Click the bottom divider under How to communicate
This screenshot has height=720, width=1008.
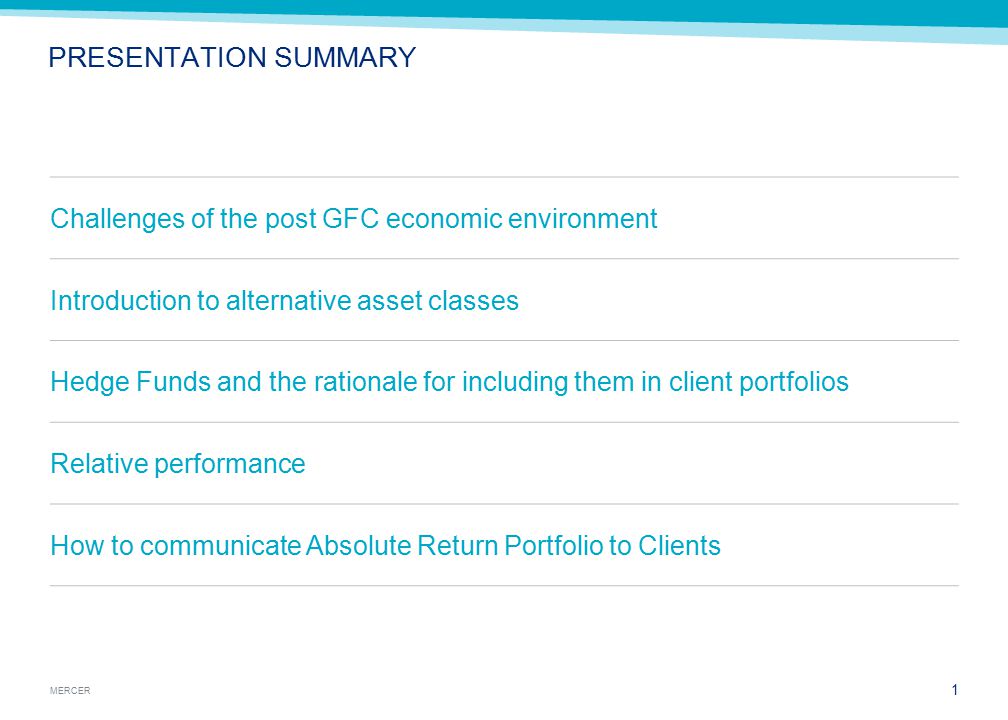(504, 586)
